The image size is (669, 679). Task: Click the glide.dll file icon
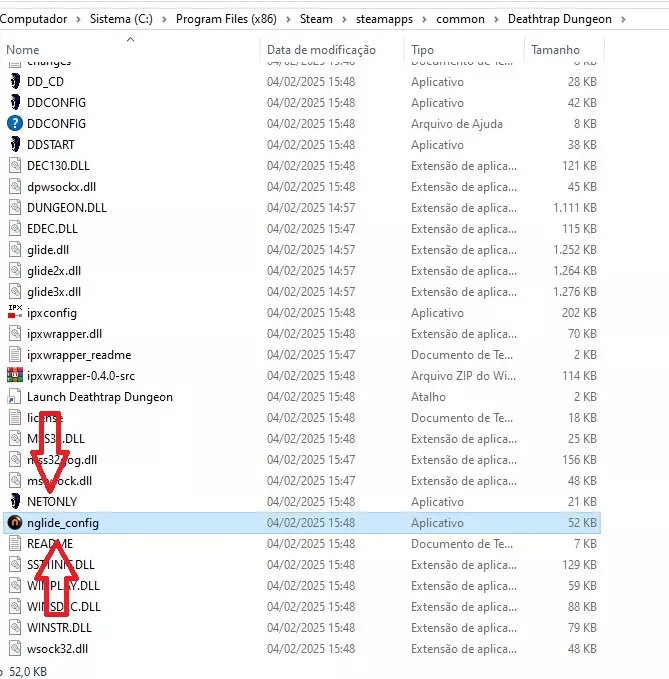(x=15, y=249)
